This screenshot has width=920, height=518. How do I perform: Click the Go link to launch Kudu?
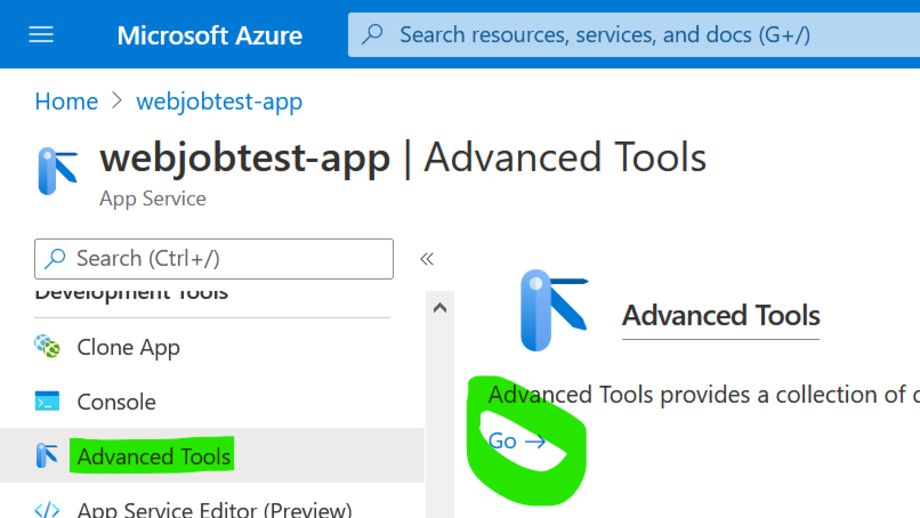[517, 441]
